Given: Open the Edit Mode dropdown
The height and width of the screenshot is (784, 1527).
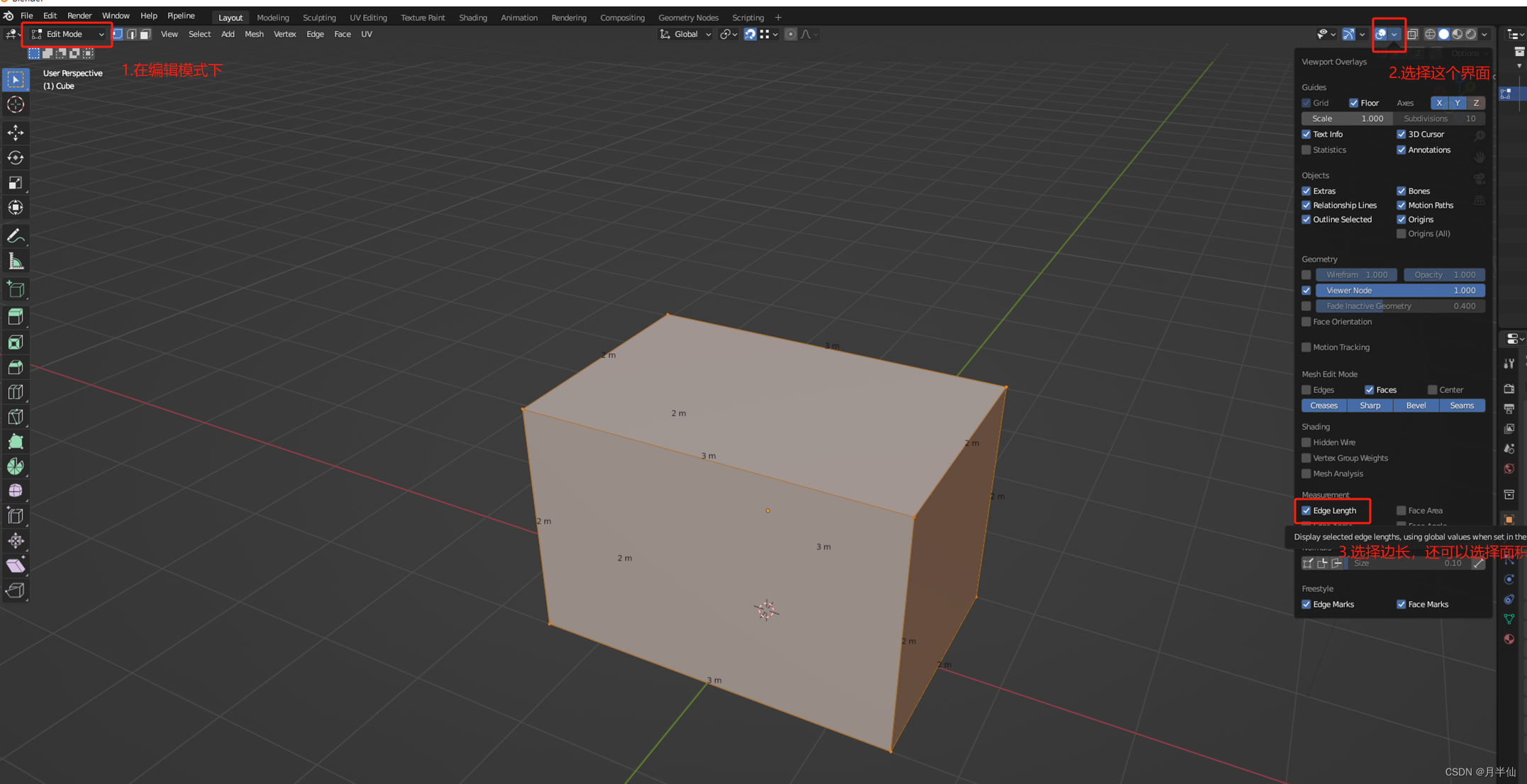Looking at the screenshot, I should coord(67,34).
